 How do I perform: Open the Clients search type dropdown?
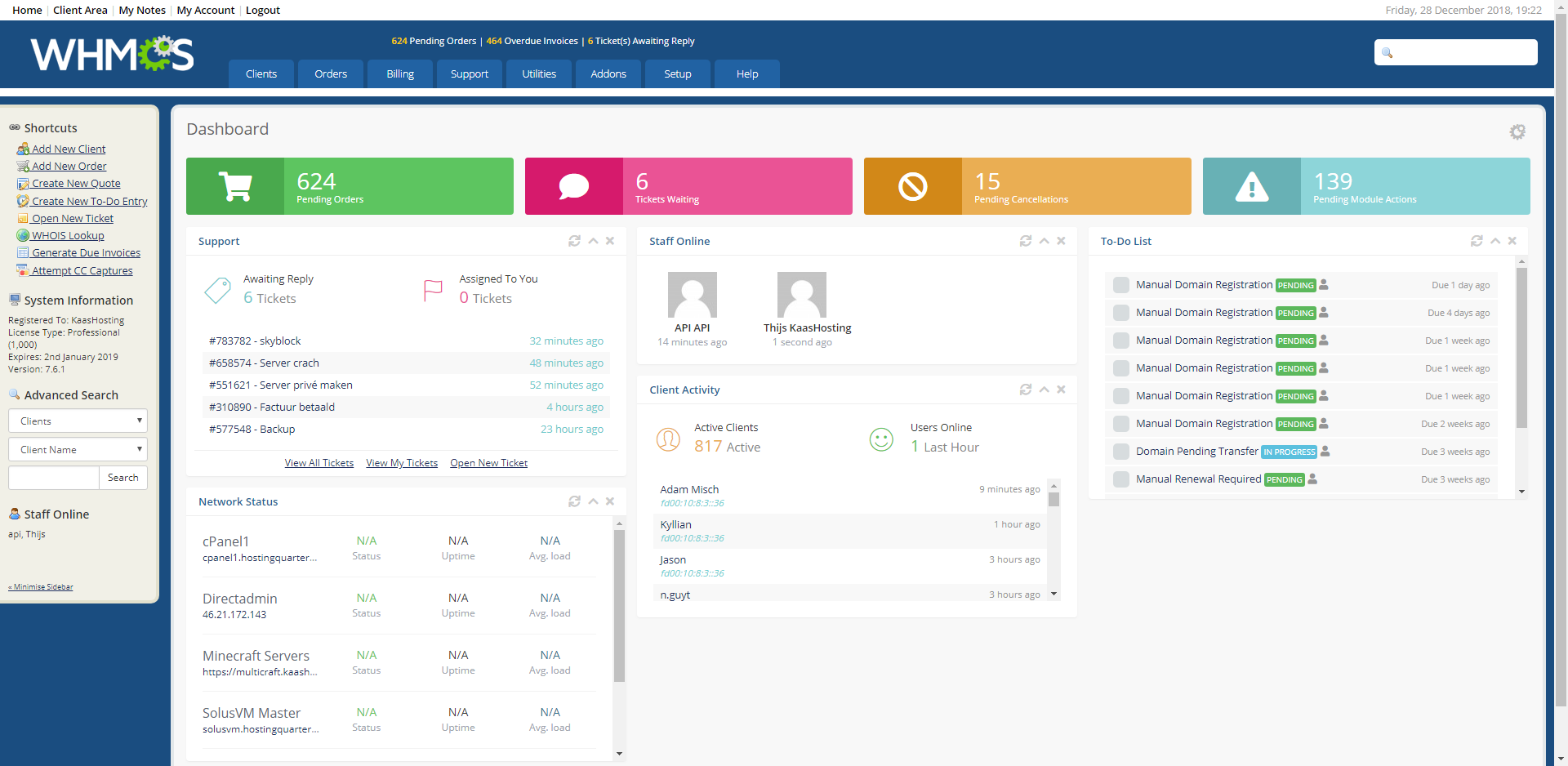point(78,421)
